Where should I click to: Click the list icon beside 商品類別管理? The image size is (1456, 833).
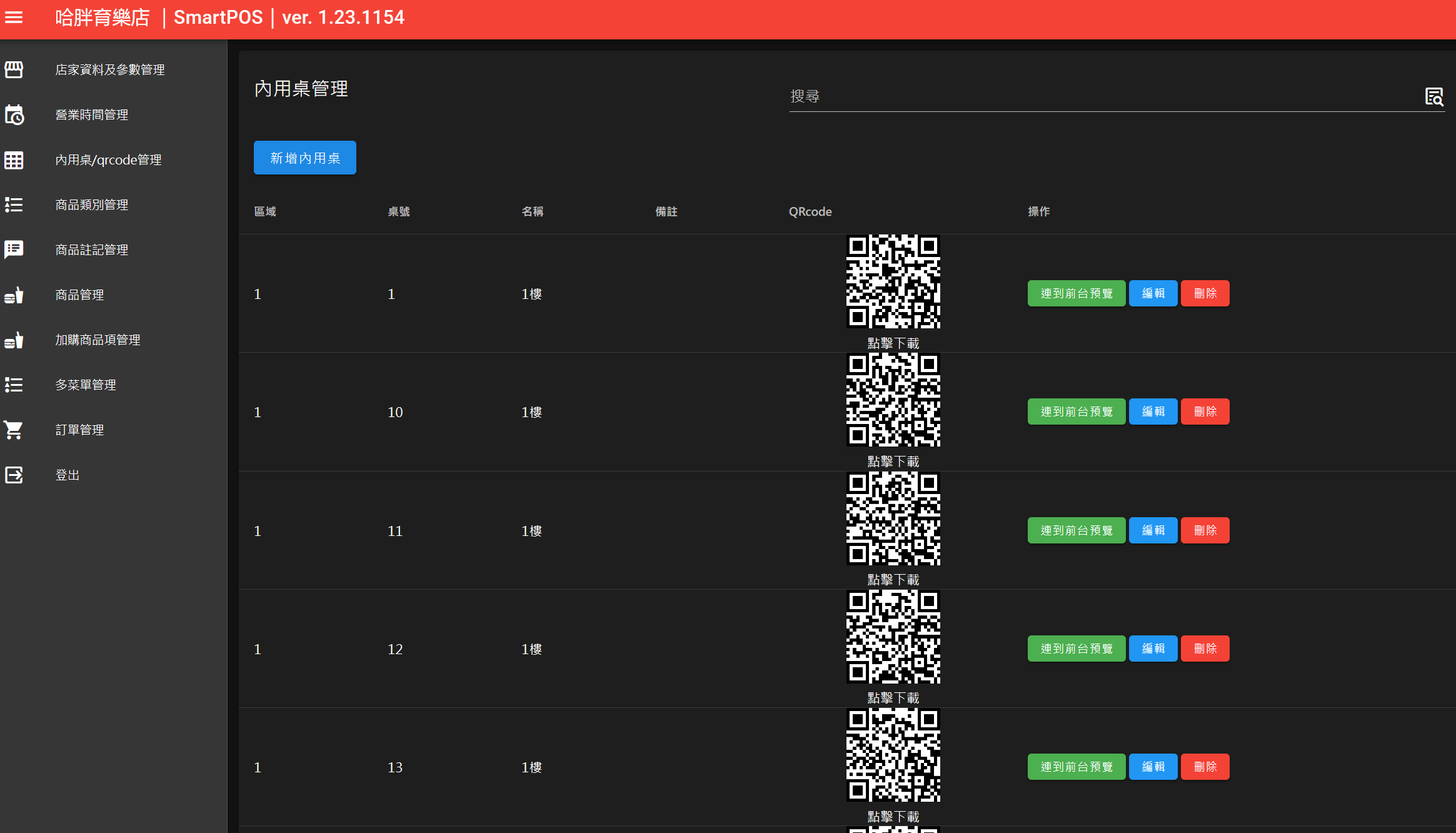(x=14, y=204)
